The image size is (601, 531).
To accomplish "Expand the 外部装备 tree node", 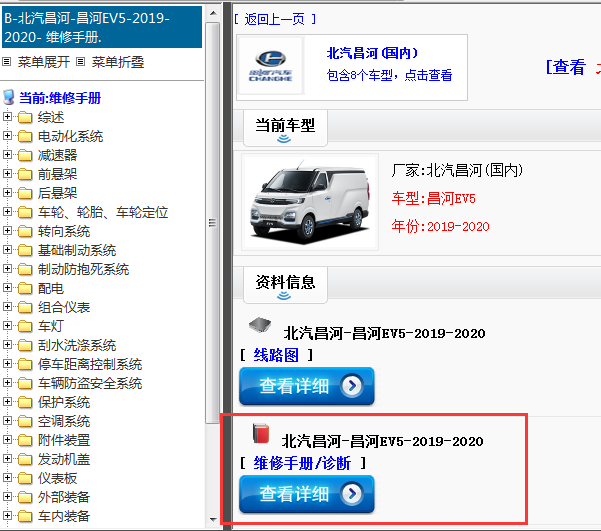I will (x=7, y=496).
